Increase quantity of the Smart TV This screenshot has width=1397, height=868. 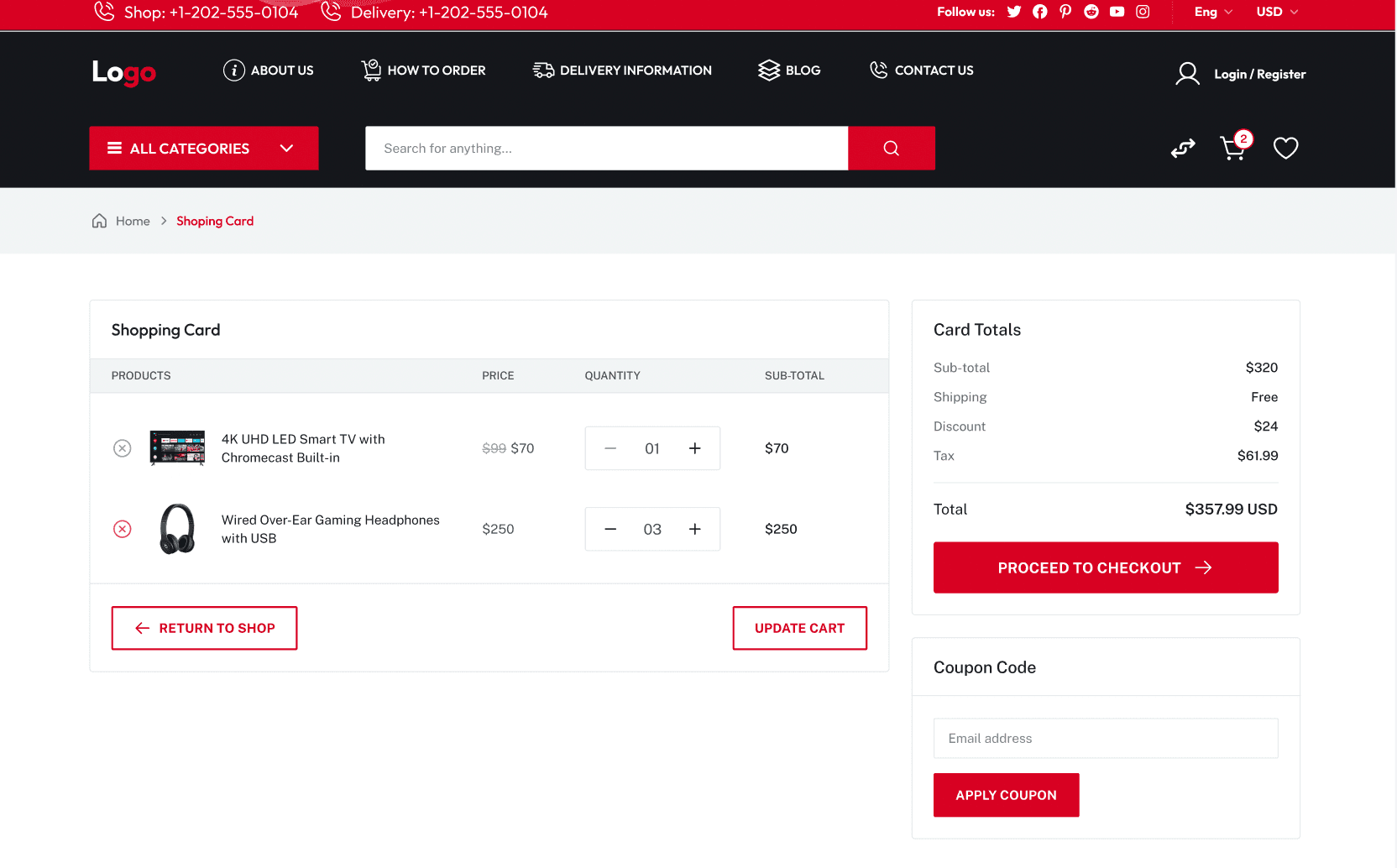[x=694, y=448]
